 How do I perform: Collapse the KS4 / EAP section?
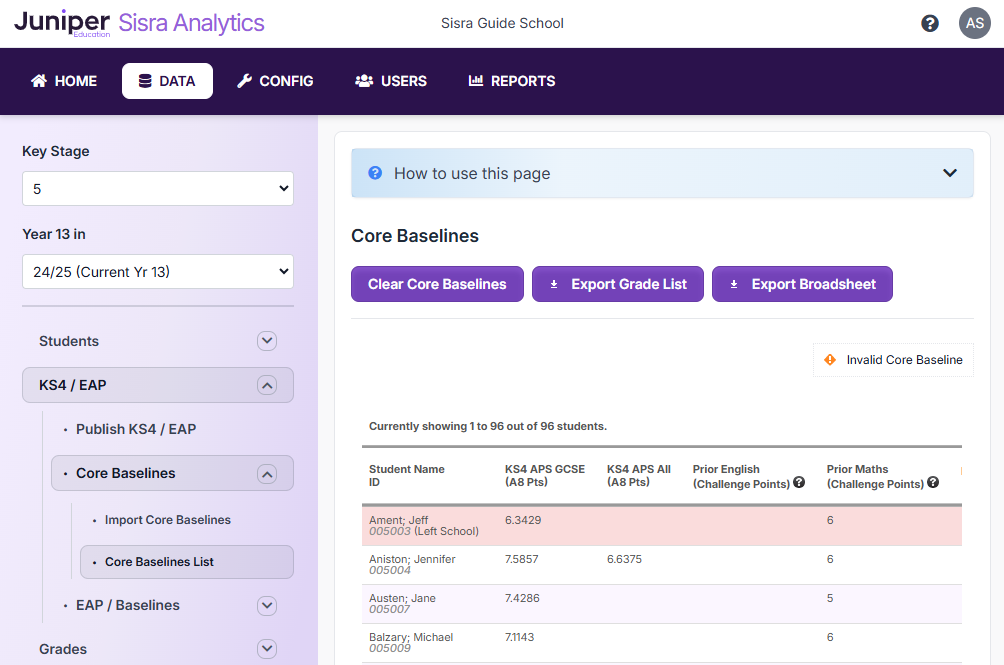coord(266,384)
